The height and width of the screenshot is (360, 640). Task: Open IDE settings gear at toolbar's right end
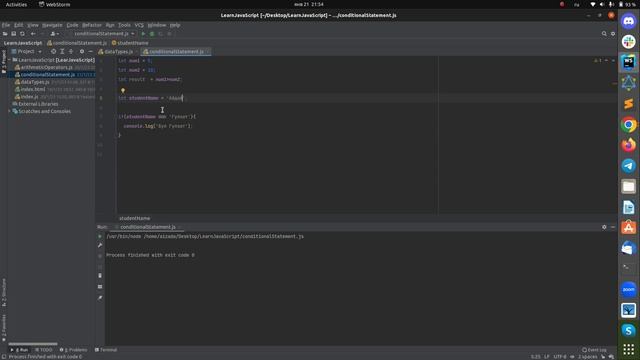(613, 34)
